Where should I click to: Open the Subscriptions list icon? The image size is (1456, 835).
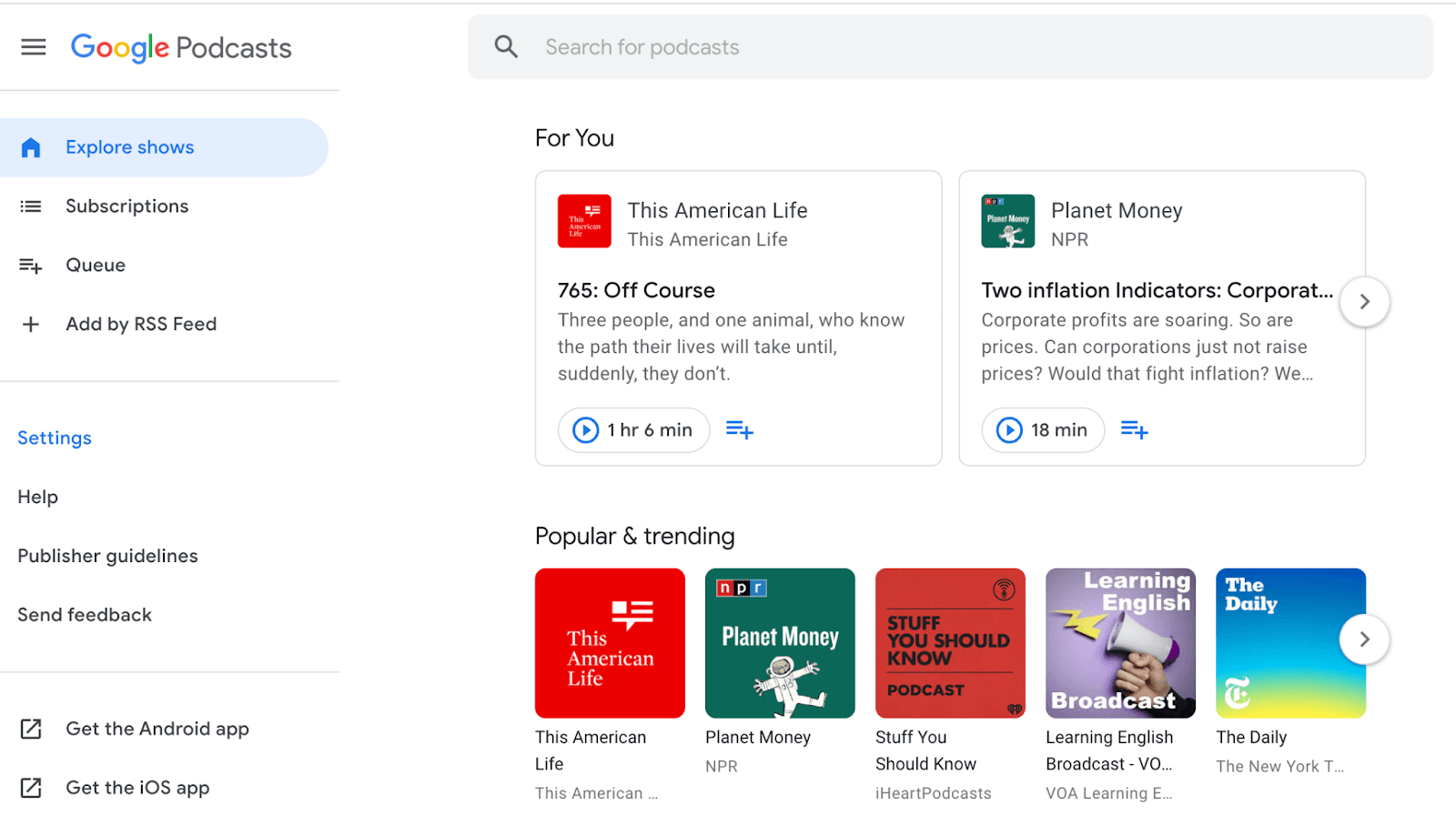(x=30, y=206)
